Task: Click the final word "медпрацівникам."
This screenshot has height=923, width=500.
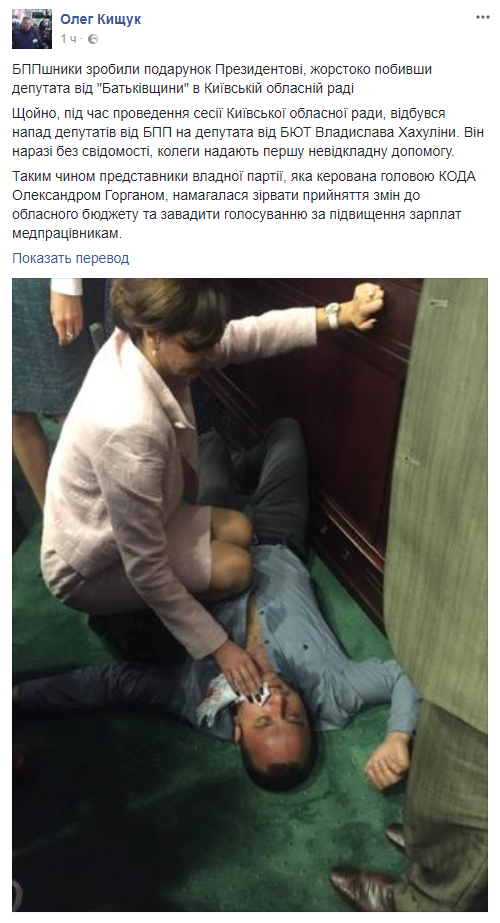Action: (67, 234)
